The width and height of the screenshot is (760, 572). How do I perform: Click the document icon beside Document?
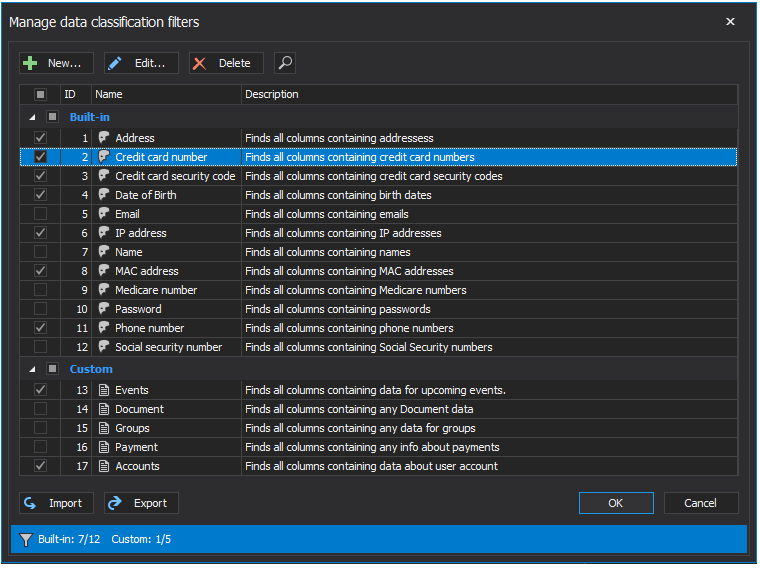(104, 409)
